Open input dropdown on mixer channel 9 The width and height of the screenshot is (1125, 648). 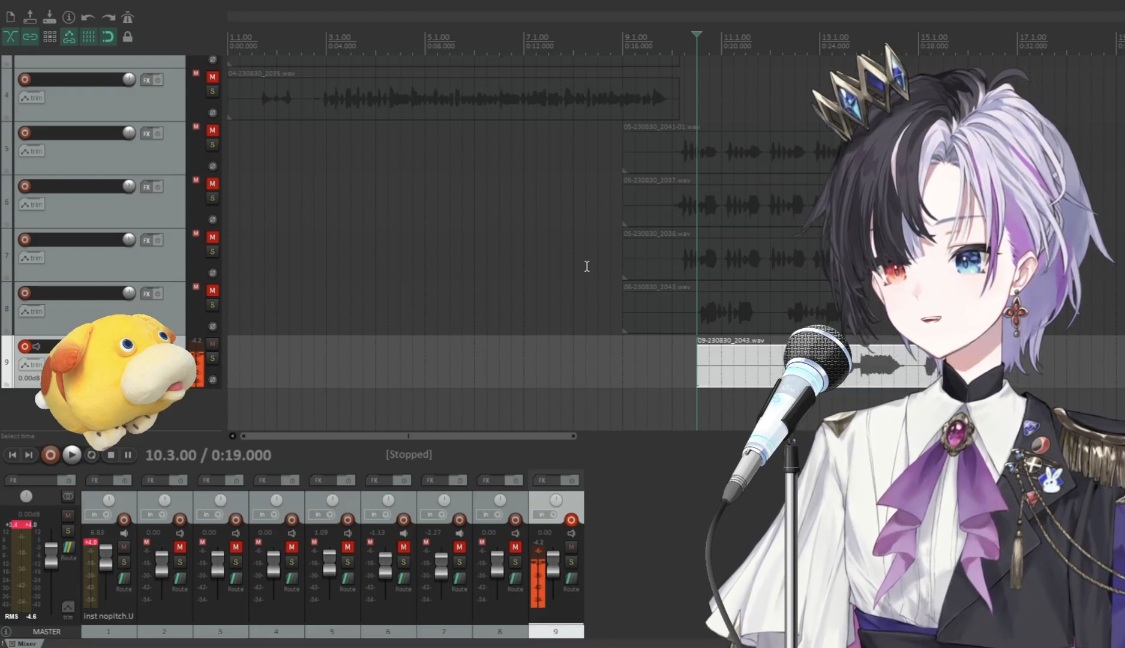click(547, 515)
